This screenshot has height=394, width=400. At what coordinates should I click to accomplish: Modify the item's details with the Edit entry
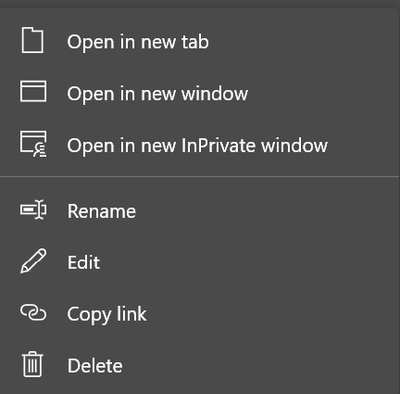pyautogui.click(x=200, y=262)
